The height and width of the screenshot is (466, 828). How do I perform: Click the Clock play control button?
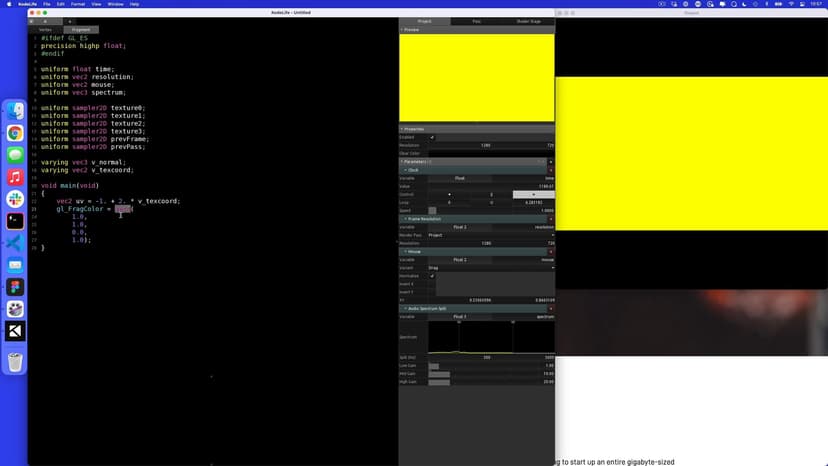coord(533,194)
